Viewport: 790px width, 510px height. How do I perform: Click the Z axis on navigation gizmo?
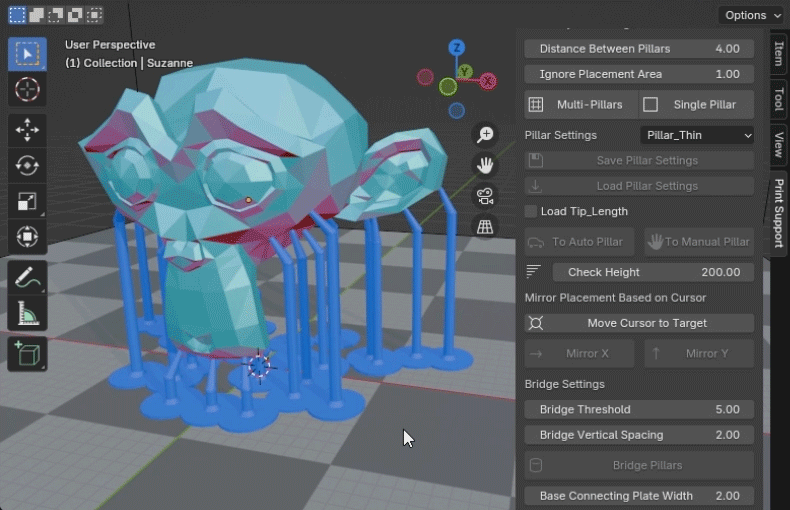tap(457, 48)
